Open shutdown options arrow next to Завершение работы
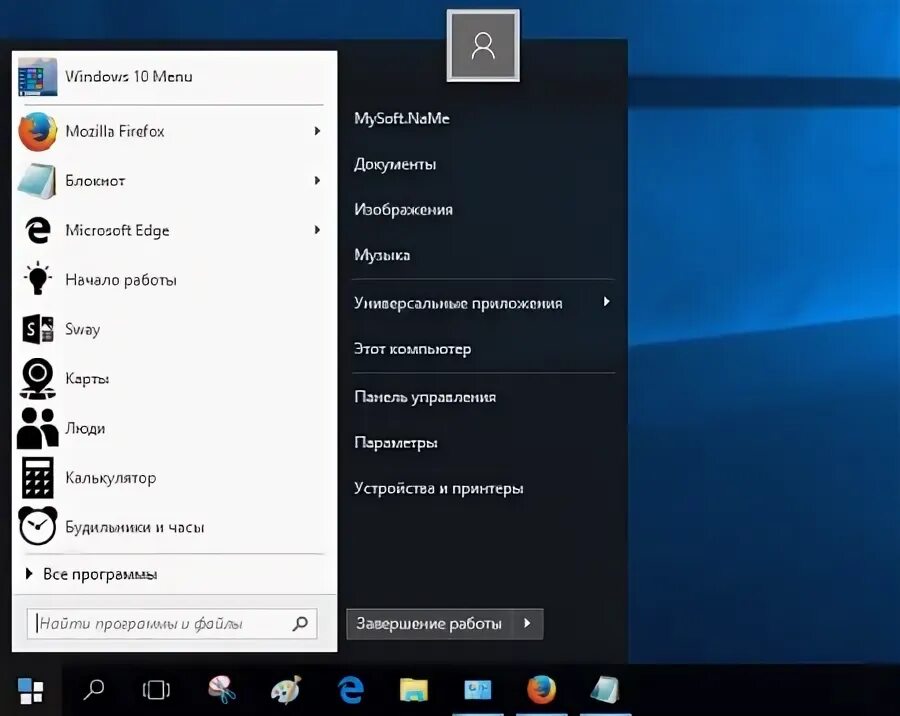The width and height of the screenshot is (900, 716). click(527, 624)
